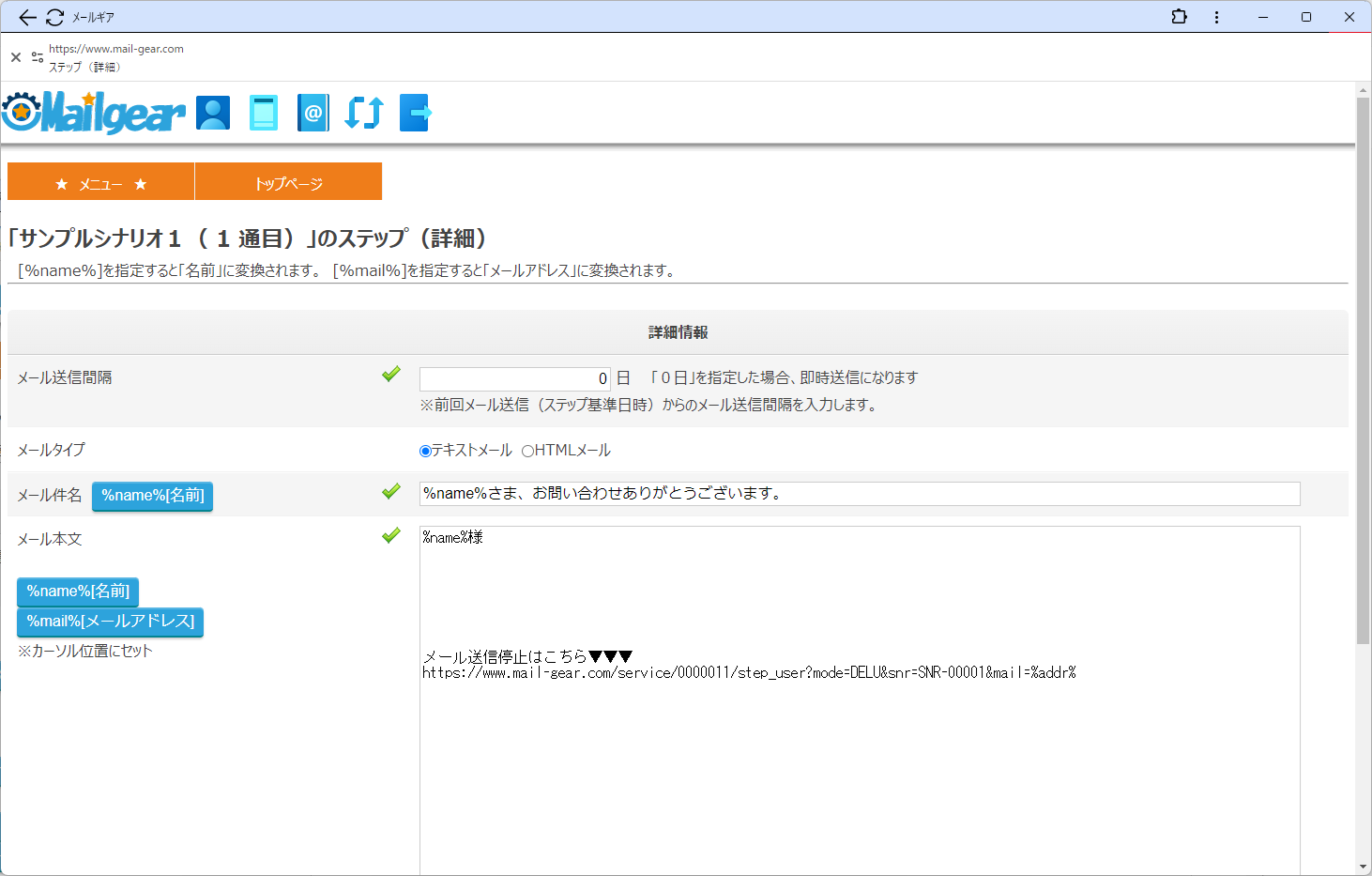Click the page vertical scrollbar thumb

point(1364,370)
